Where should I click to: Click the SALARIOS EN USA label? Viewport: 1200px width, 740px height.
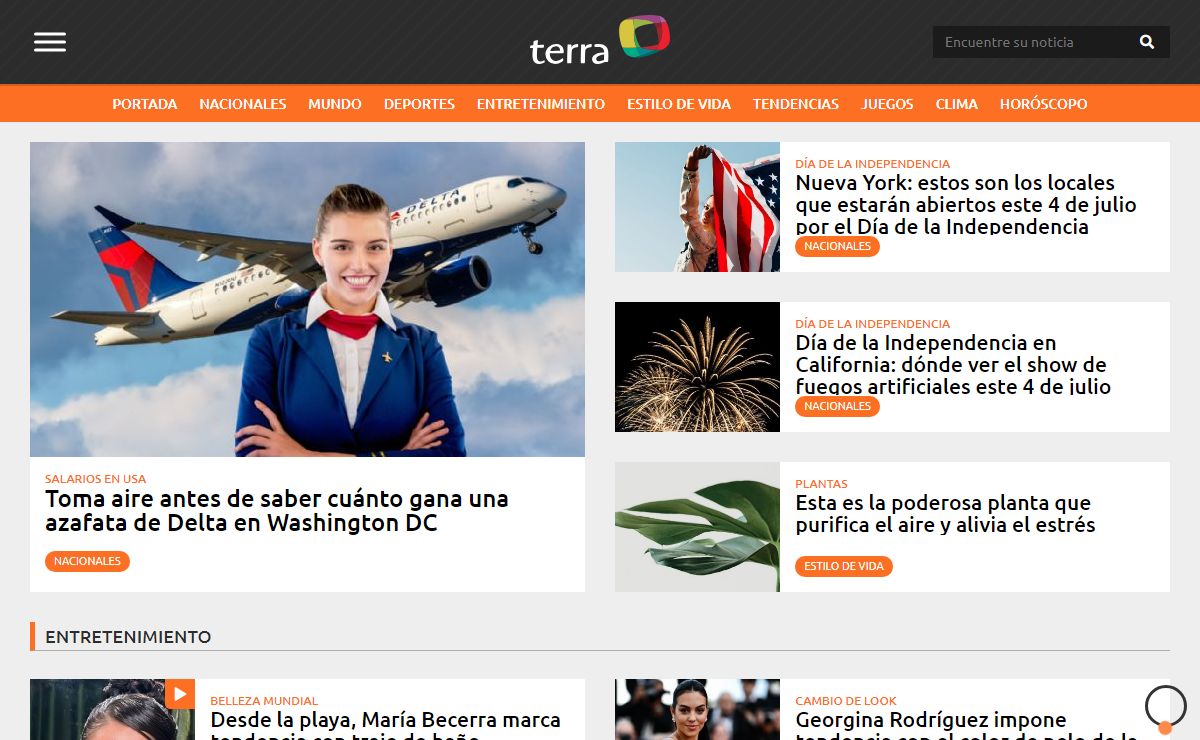click(x=95, y=479)
